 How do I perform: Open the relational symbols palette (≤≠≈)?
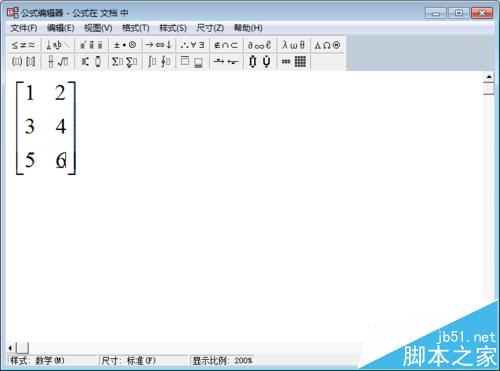point(23,45)
